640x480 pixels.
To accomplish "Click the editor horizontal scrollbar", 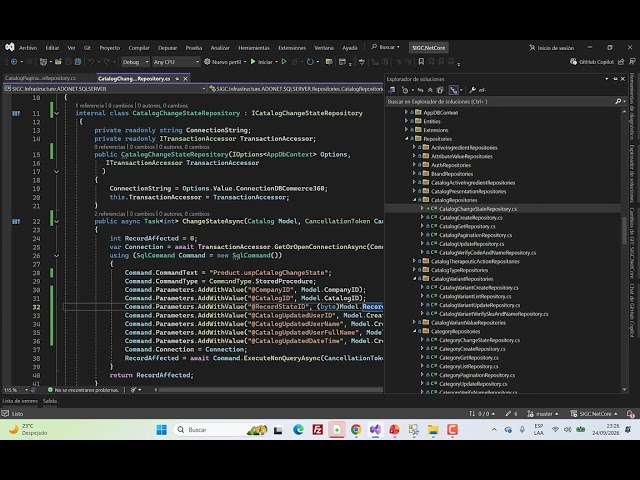I will pyautogui.click(x=269, y=390).
